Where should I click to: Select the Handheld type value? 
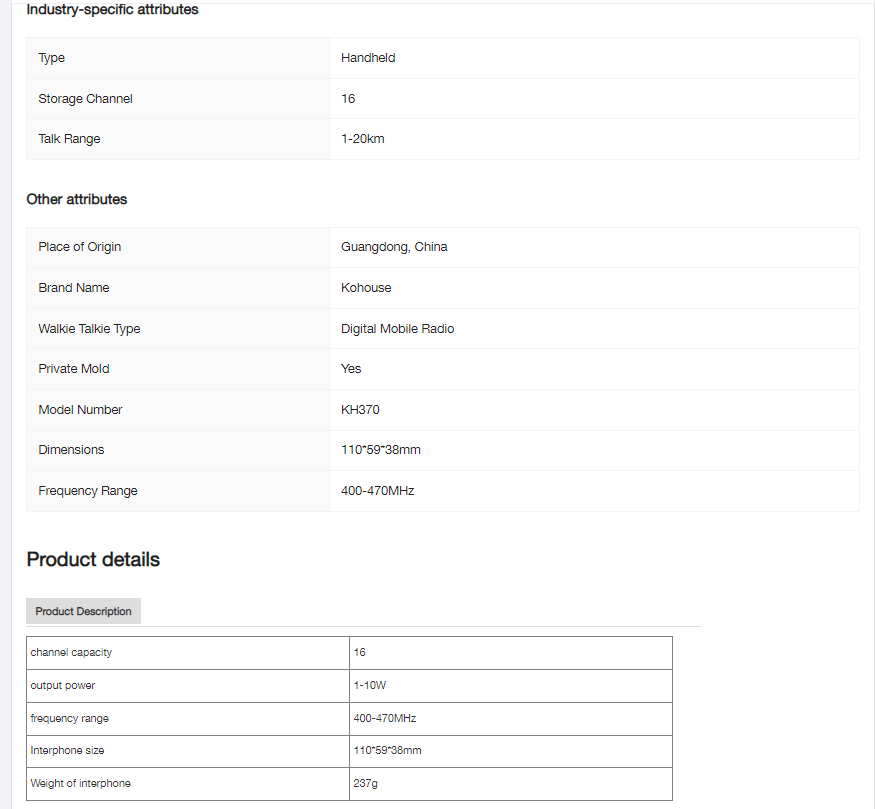pyautogui.click(x=368, y=58)
